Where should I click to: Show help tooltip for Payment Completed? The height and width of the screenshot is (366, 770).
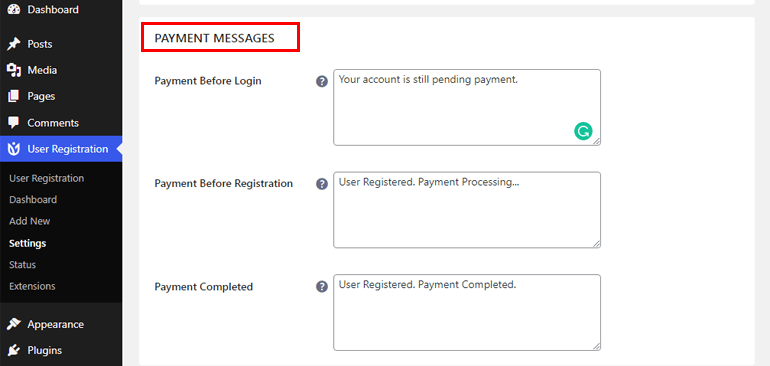[322, 287]
